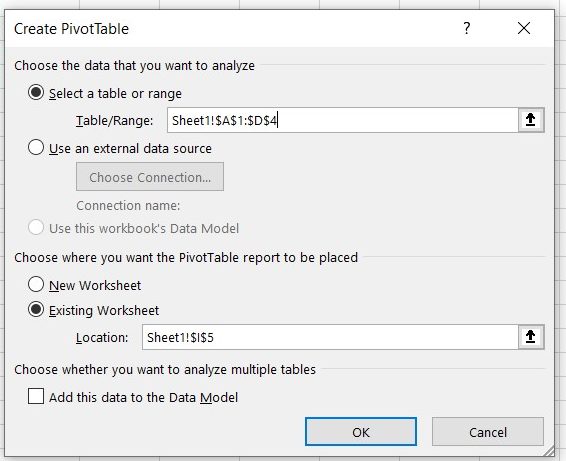Select 'Use this workbook's Data Model' radio
Viewport: 566px width, 461px height.
(36, 227)
